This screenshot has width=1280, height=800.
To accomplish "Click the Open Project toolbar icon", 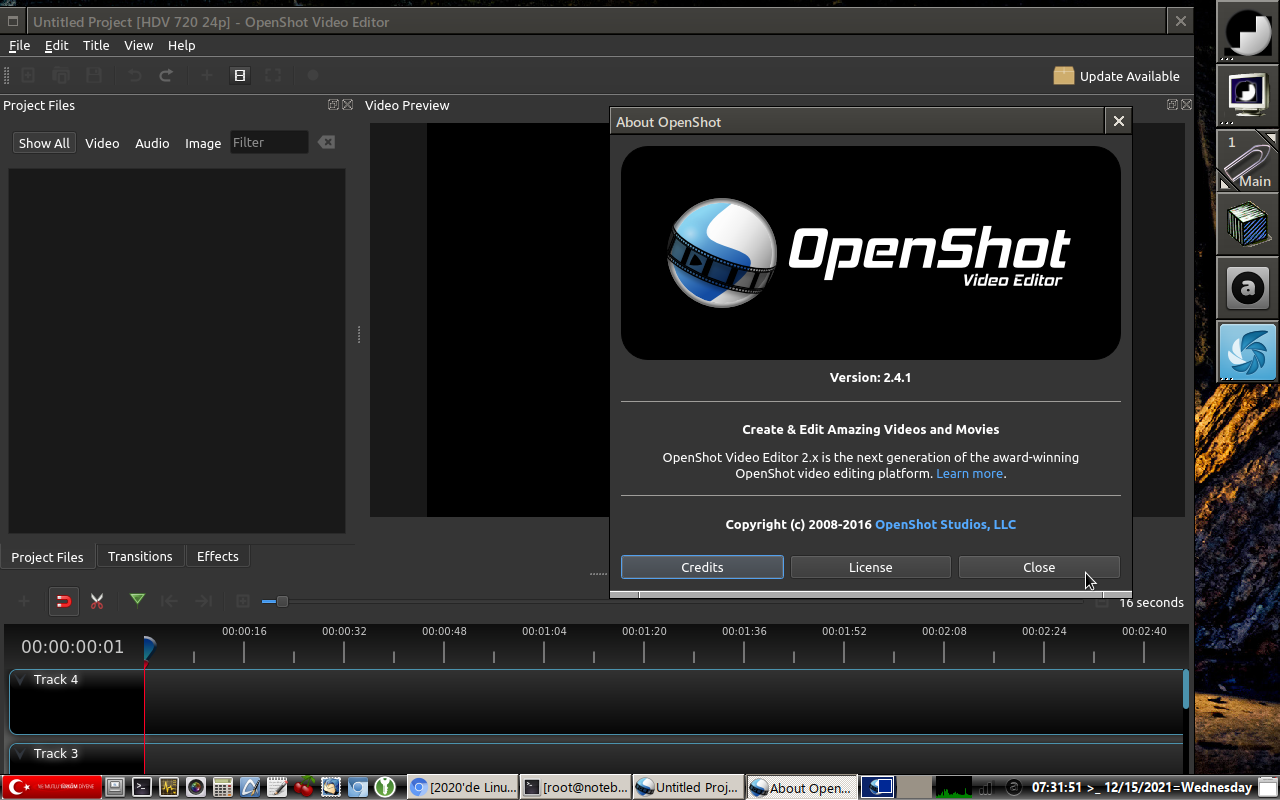I will [x=61, y=75].
